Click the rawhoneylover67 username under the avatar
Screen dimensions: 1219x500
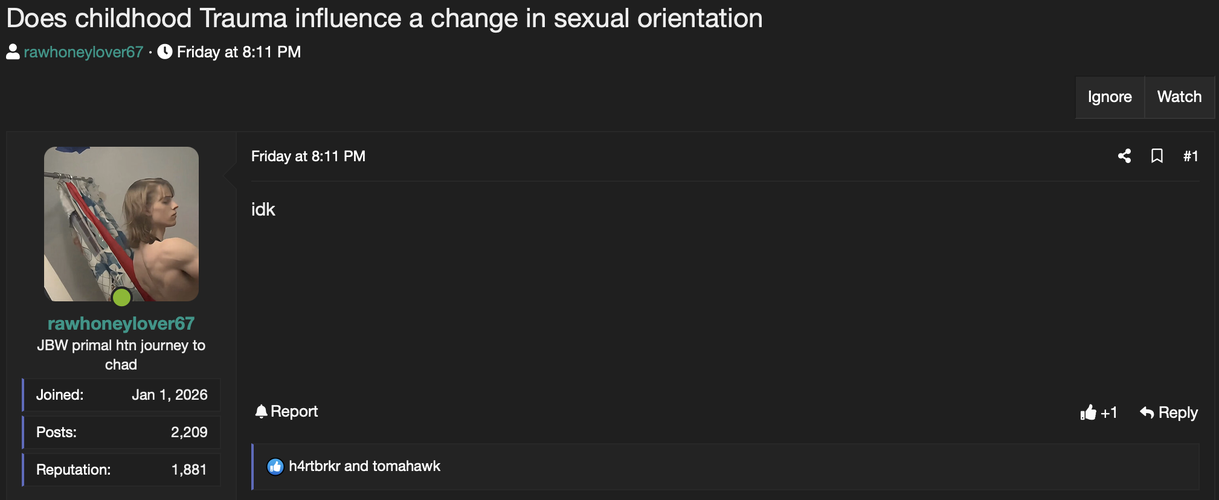coord(121,323)
